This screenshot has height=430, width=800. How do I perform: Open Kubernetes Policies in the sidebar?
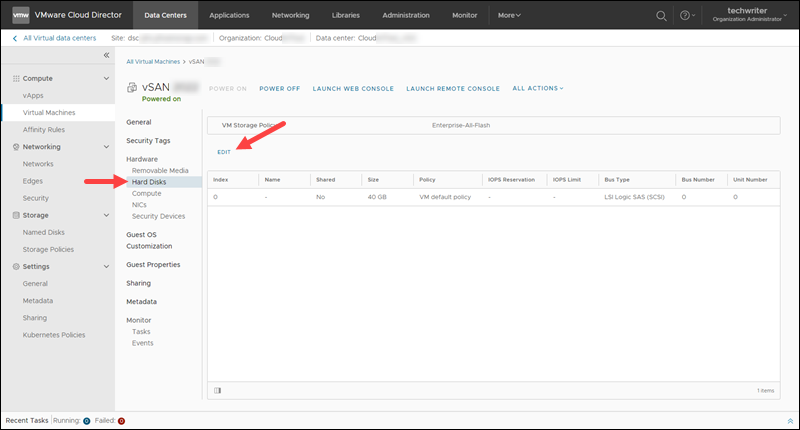tap(54, 335)
